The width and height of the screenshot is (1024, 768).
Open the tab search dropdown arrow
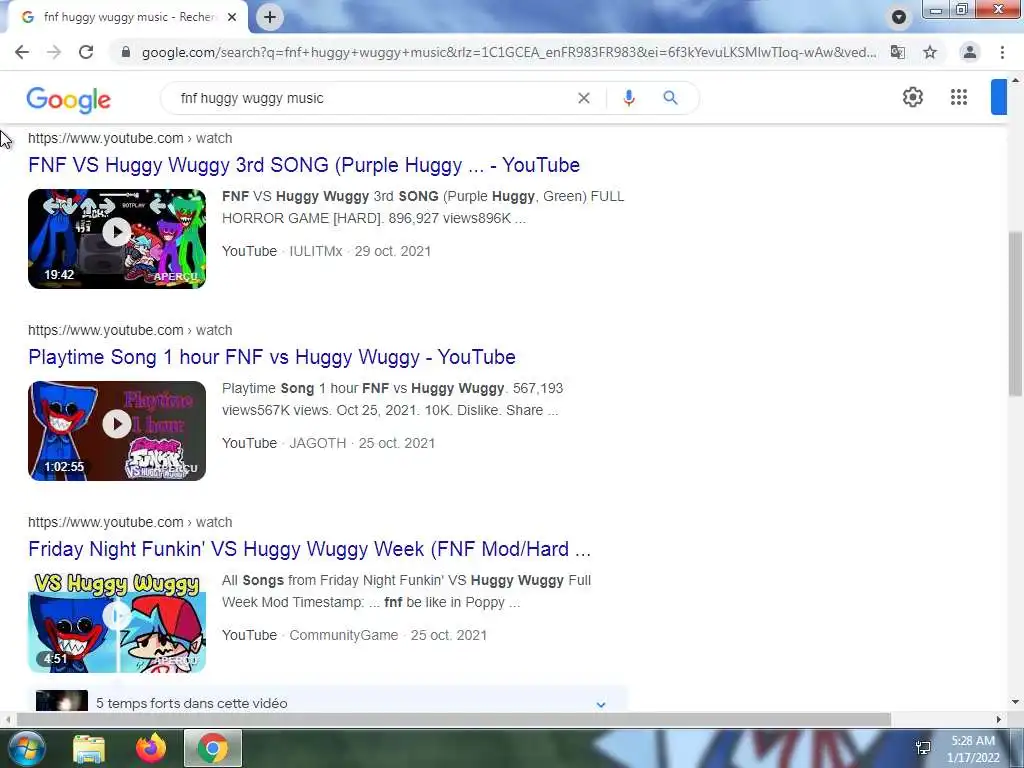click(899, 17)
